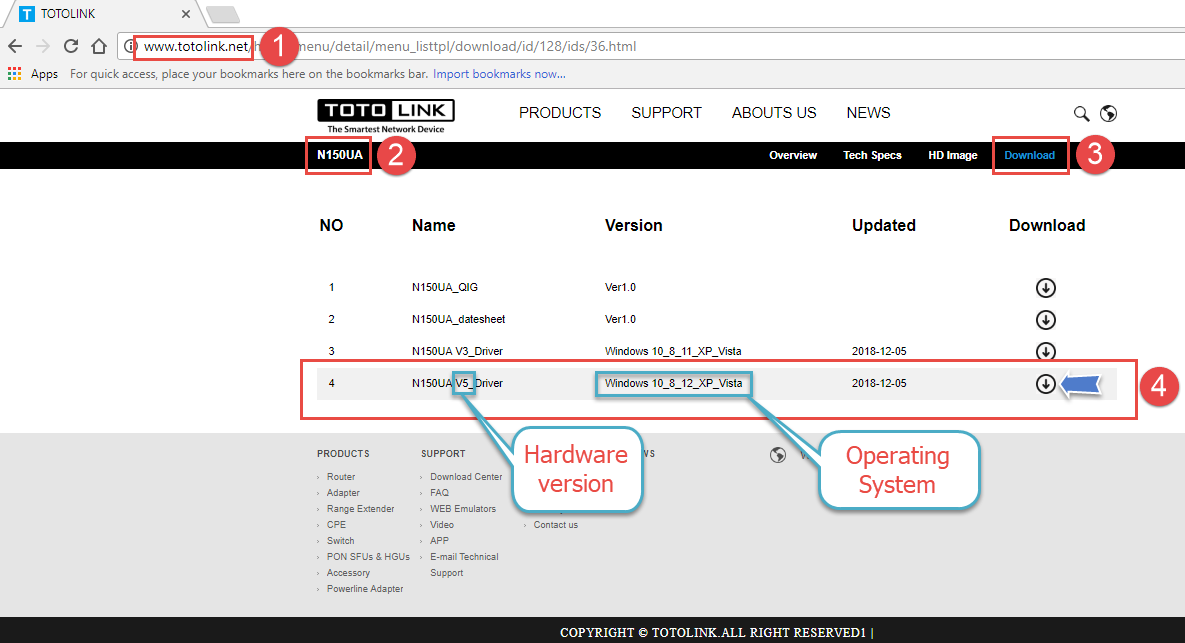Open the Range Extender footer link
Screen dimensions: 1185x643
tap(360, 509)
